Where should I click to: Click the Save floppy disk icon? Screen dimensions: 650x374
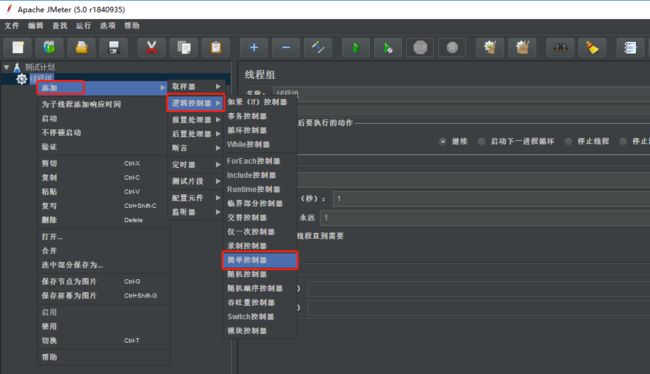114,48
